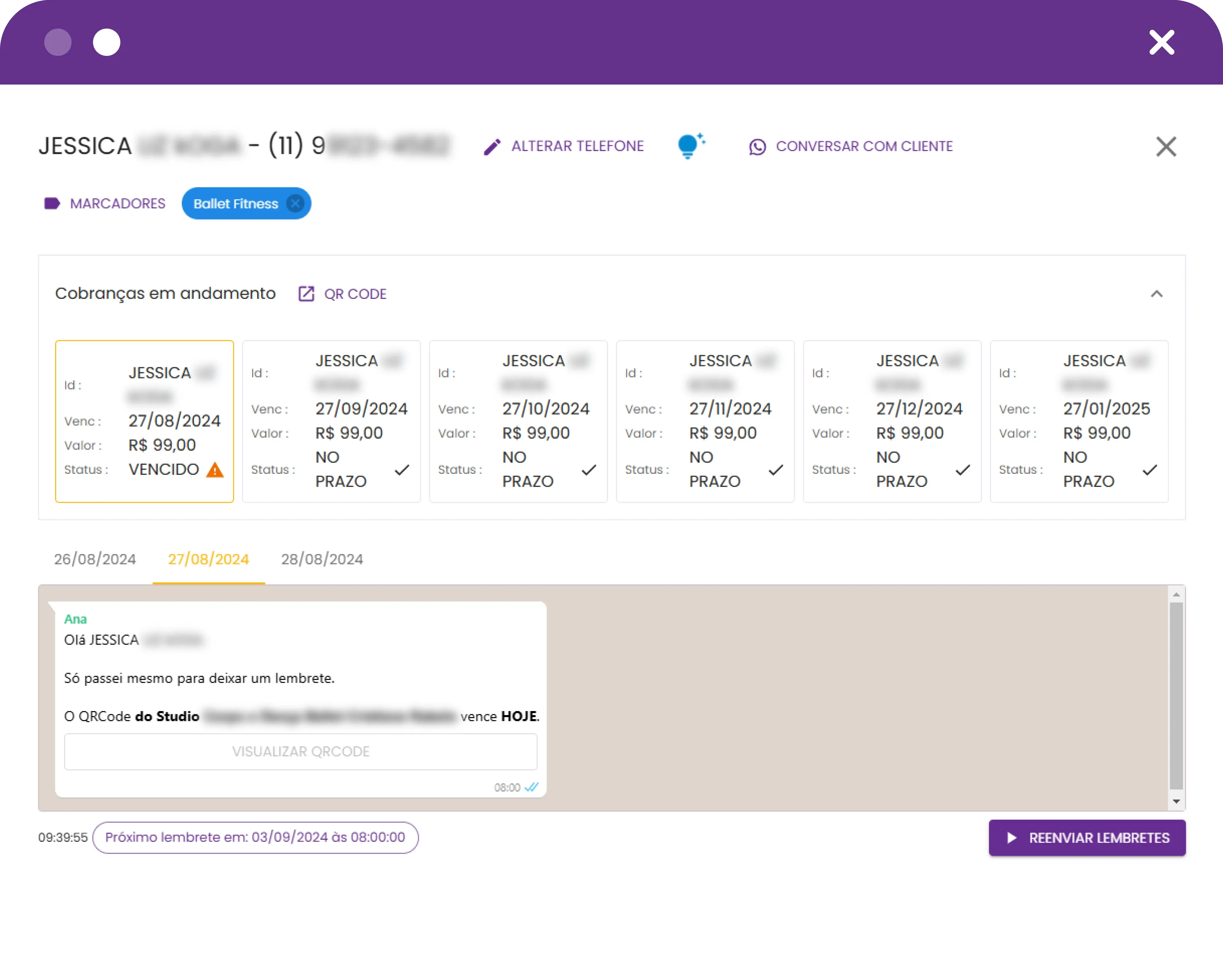Select the charge card due 27/09/2024
1223x980 pixels.
tap(331, 421)
